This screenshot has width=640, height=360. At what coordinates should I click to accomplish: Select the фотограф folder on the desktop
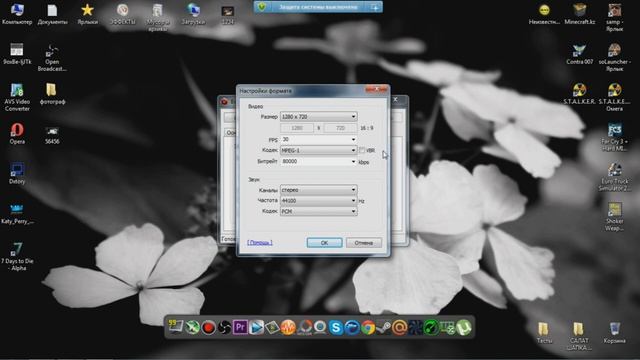(52, 94)
